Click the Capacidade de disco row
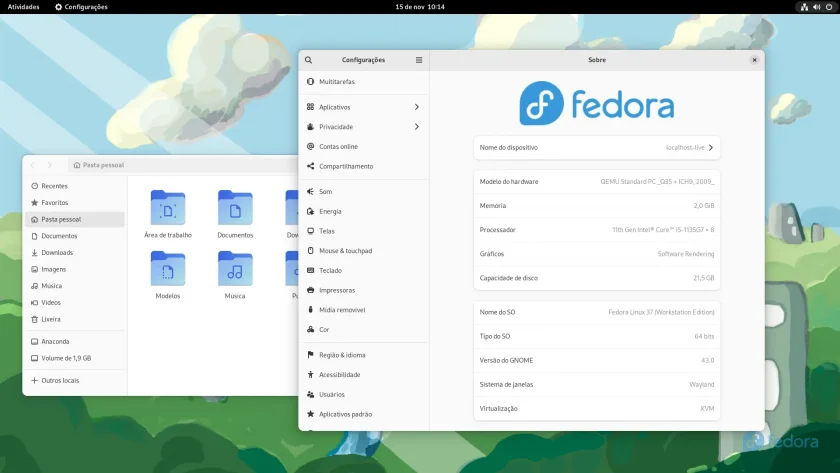840x473 pixels. 597,279
